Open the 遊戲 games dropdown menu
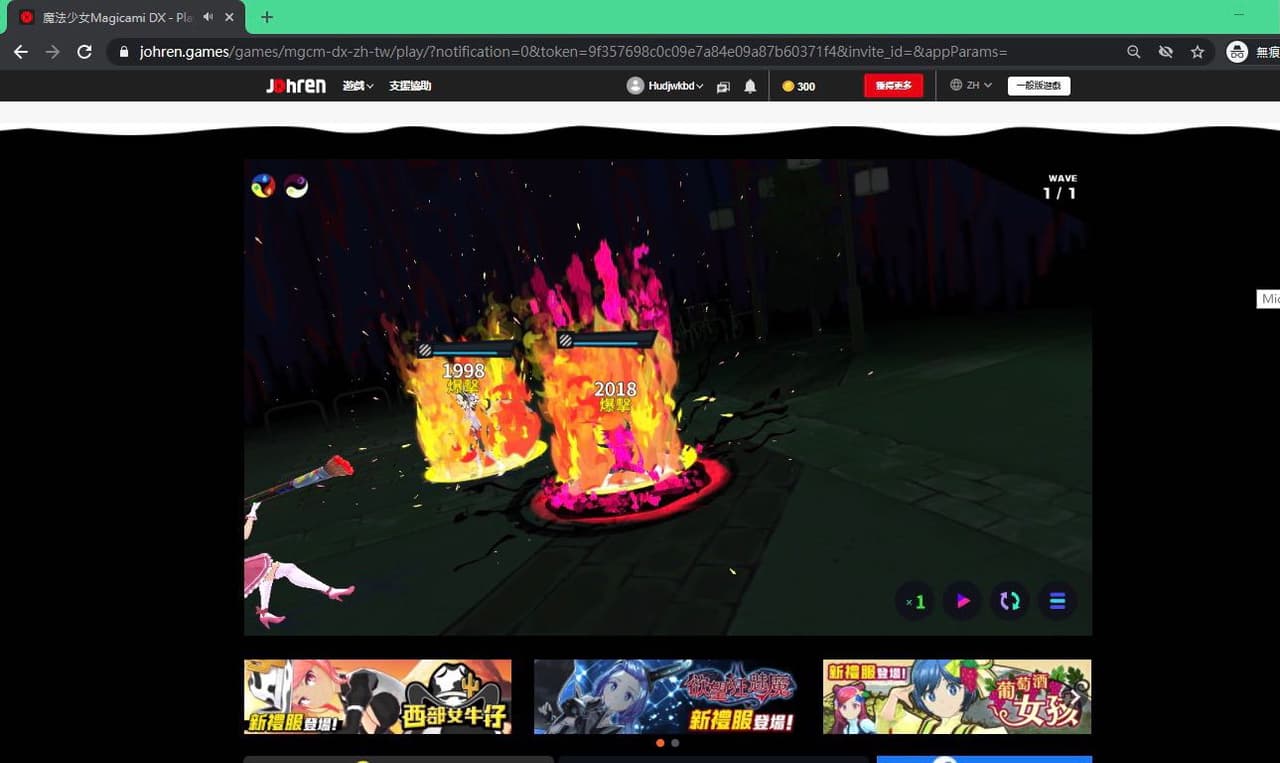 tap(358, 86)
